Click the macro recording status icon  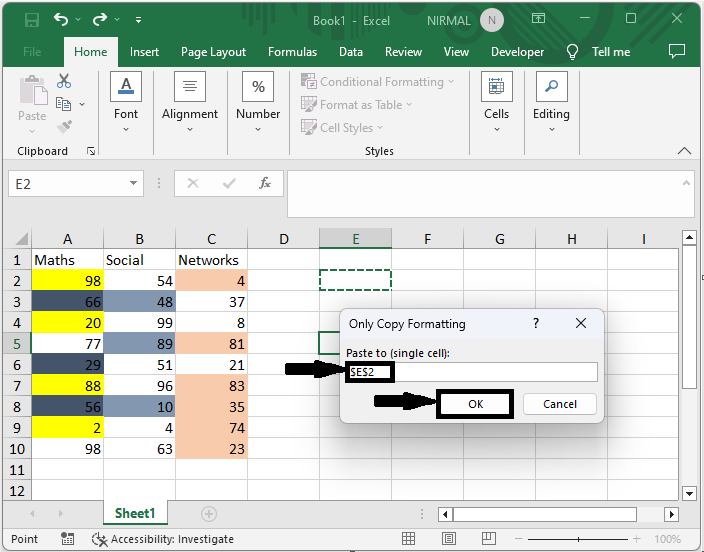[67, 539]
